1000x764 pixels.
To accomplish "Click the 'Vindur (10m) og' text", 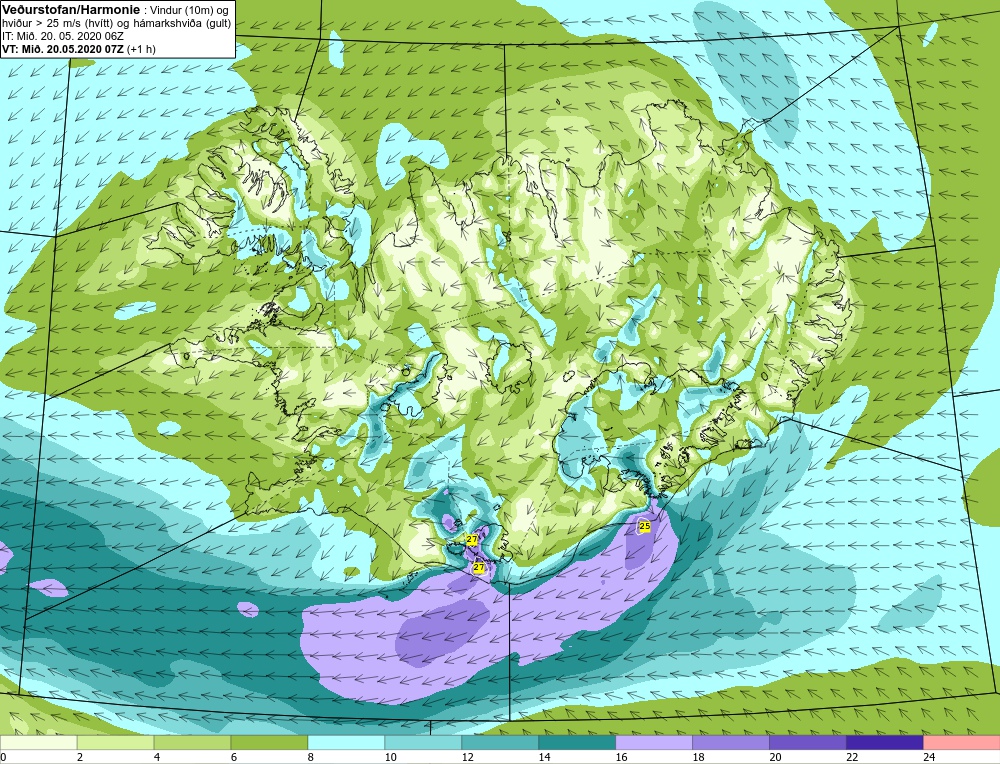I will [x=189, y=11].
